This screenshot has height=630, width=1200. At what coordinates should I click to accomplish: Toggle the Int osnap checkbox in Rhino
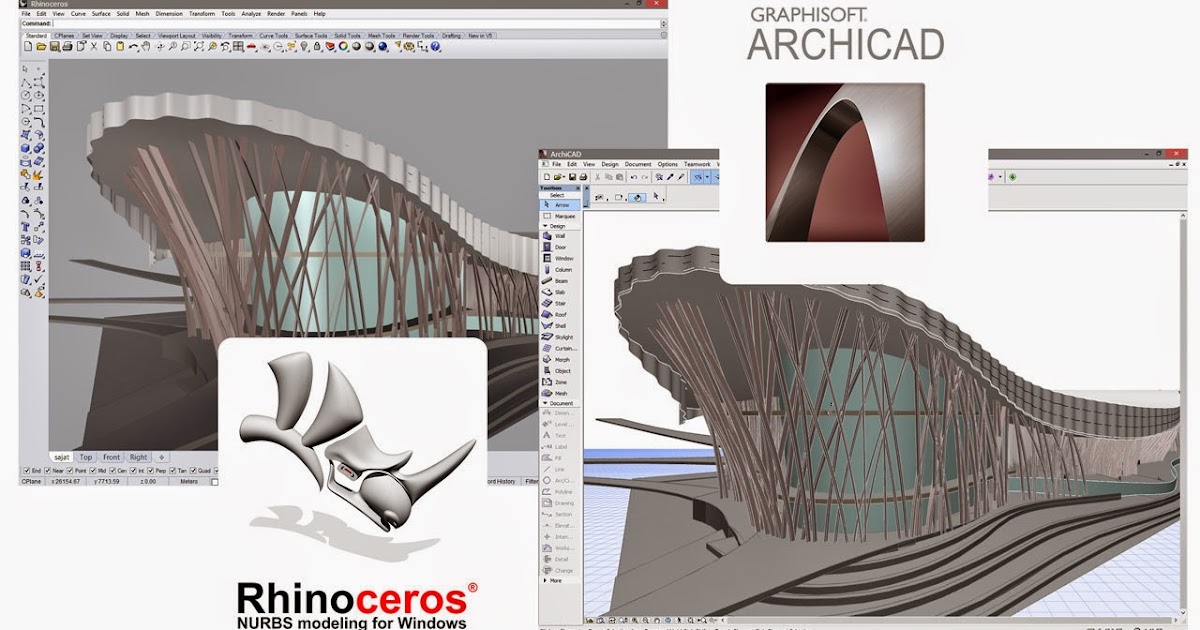tap(133, 471)
